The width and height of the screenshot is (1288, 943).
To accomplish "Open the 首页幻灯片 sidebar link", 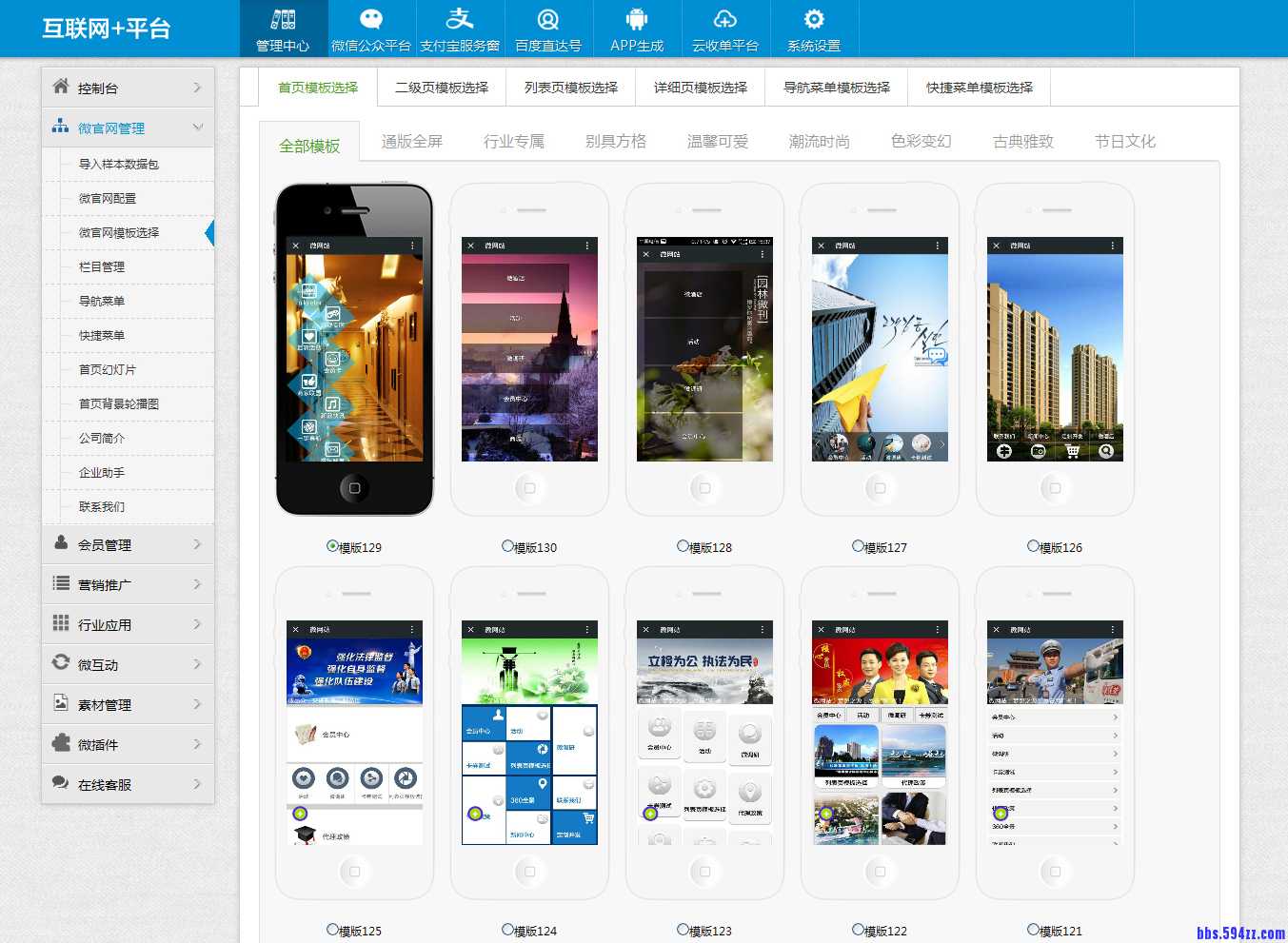I will tap(108, 370).
